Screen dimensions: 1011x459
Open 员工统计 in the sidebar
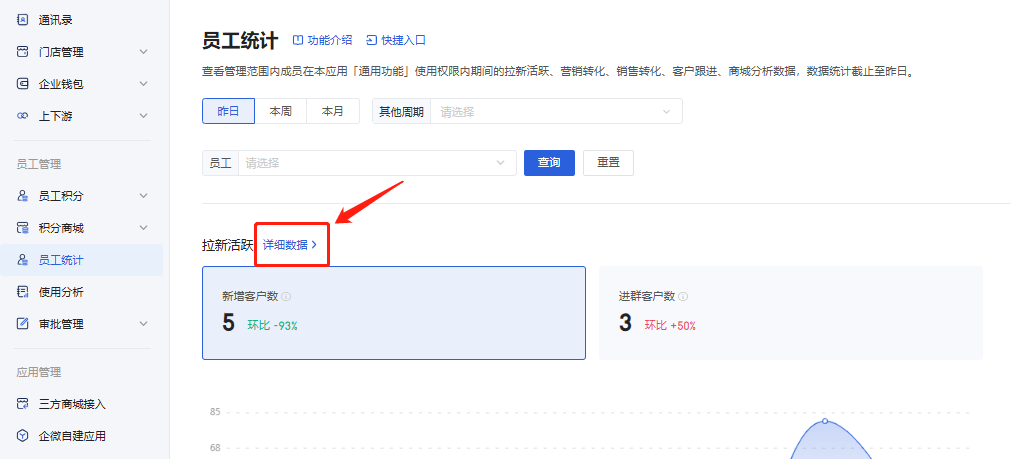(x=81, y=260)
